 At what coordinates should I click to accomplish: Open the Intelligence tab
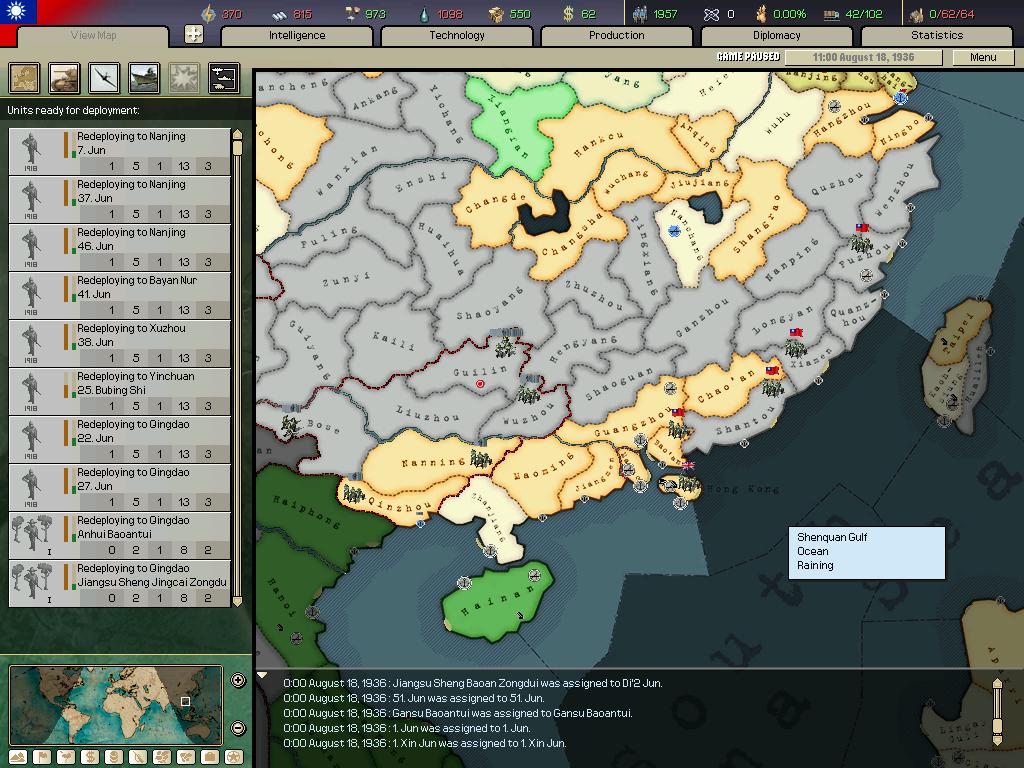pyautogui.click(x=297, y=35)
